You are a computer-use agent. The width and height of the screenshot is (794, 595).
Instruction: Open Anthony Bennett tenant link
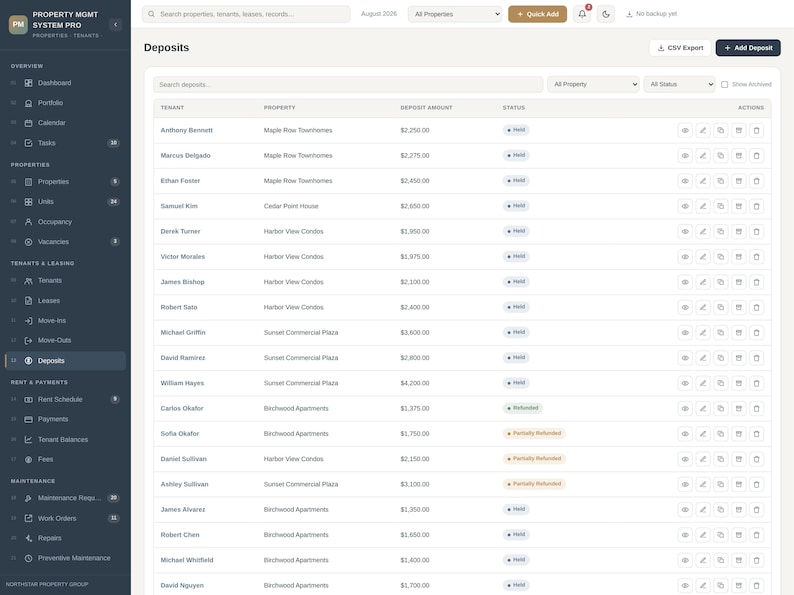coord(186,131)
